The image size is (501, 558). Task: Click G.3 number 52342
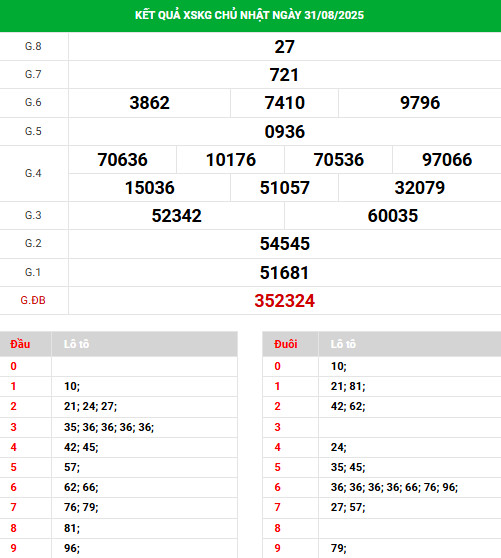[176, 216]
